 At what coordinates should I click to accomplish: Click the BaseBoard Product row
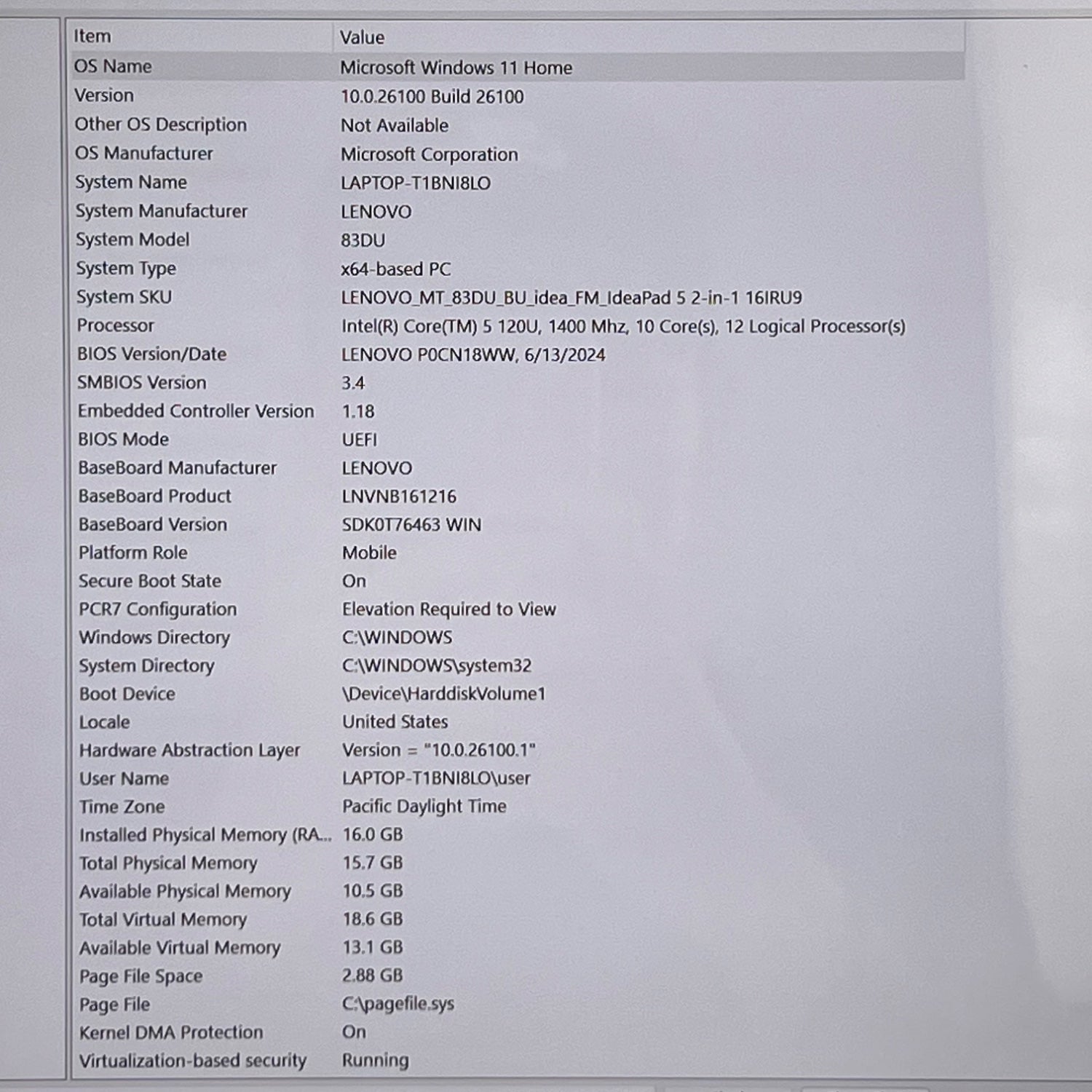point(155,496)
